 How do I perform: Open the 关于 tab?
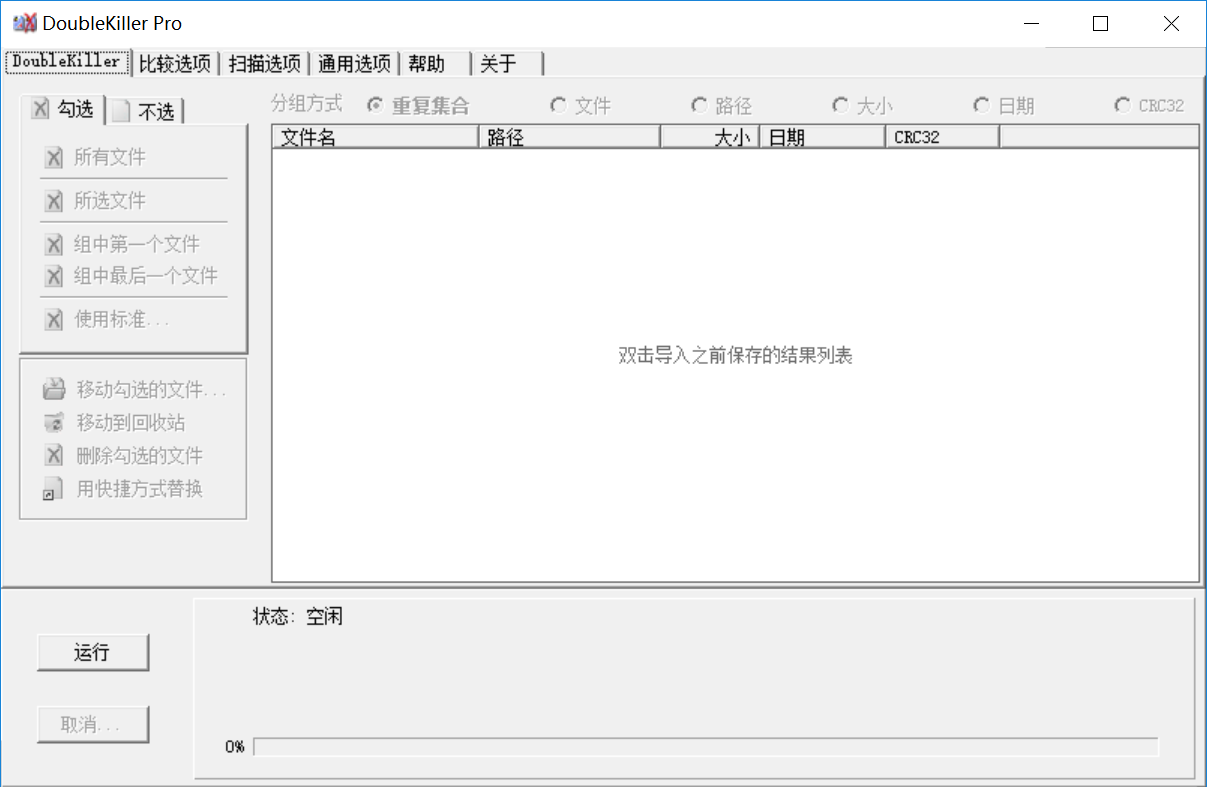coord(508,64)
